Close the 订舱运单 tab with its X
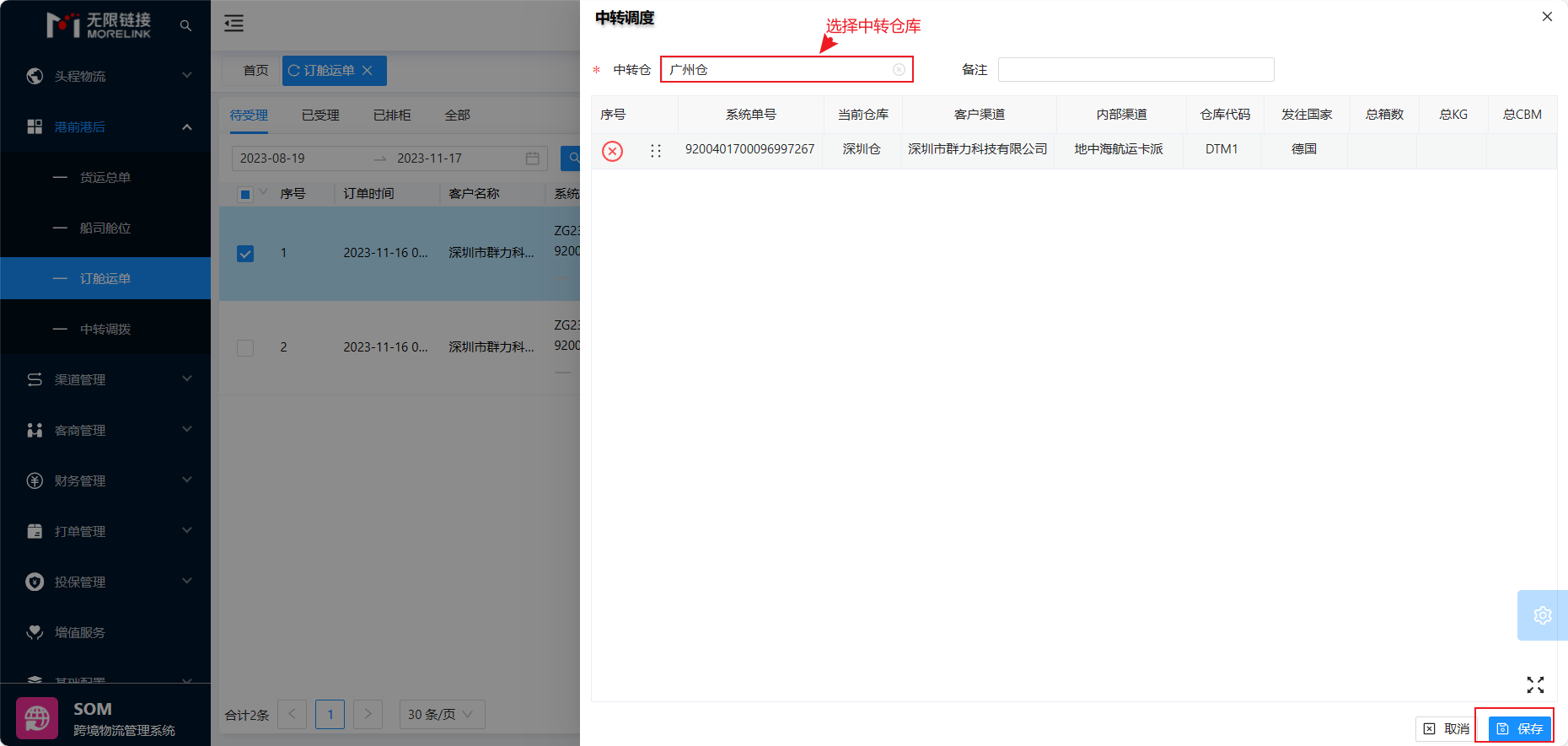The height and width of the screenshot is (746, 1568). pyautogui.click(x=367, y=70)
